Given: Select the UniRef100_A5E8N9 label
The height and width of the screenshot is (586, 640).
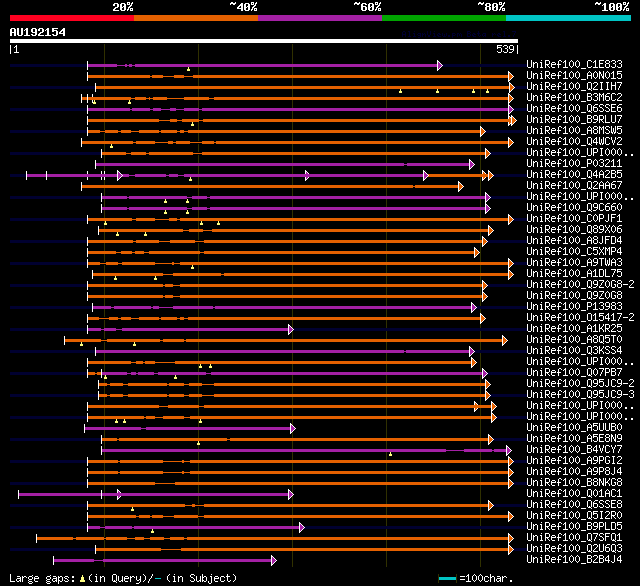Looking at the screenshot, I should click(574, 439).
